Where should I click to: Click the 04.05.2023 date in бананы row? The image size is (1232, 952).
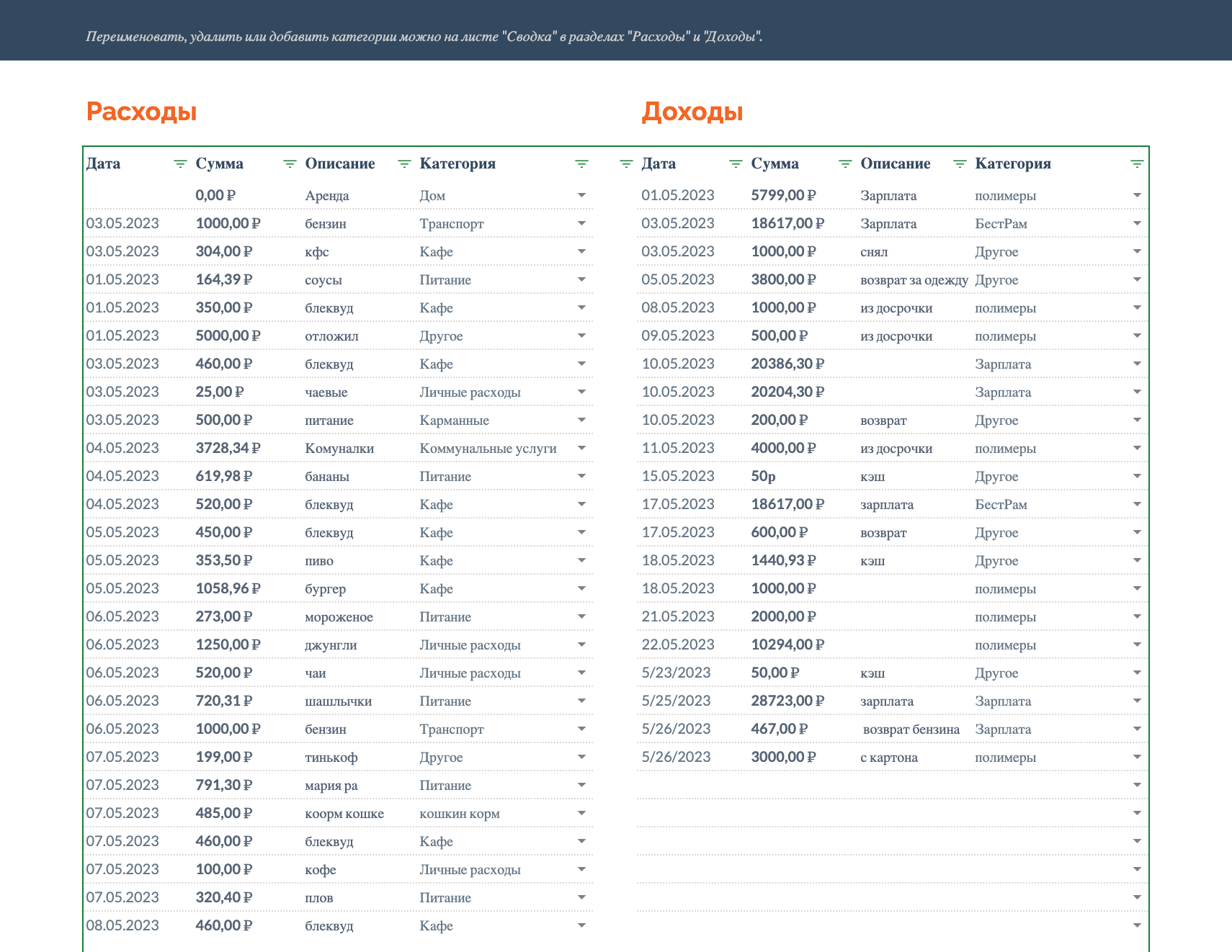pyautogui.click(x=122, y=476)
